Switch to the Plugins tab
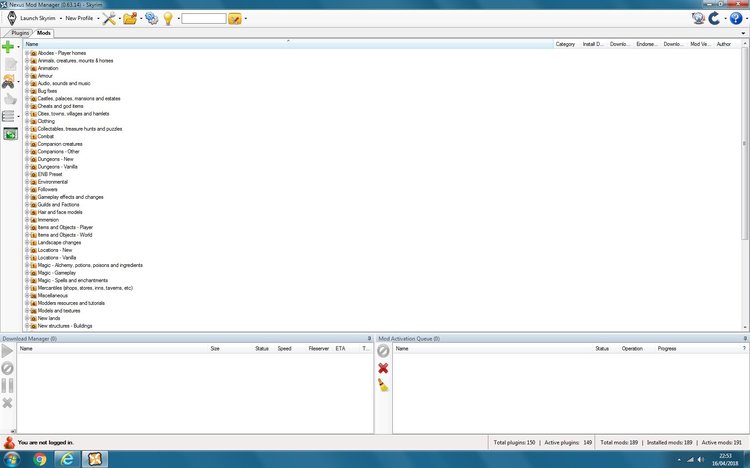Screen dimensions: 750x468 (x=20, y=33)
